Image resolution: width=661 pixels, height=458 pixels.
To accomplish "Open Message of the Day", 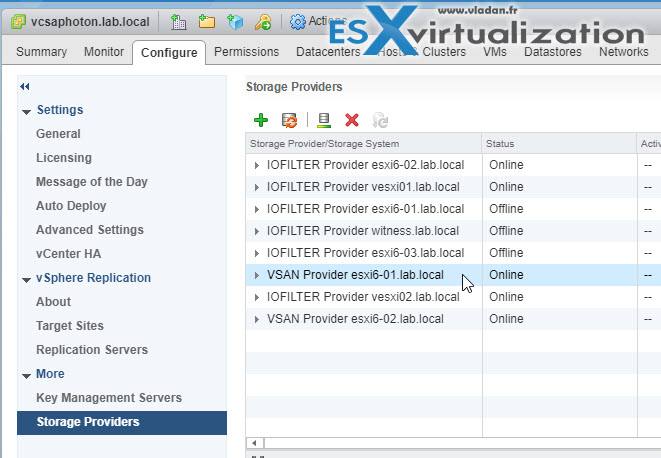I will click(x=92, y=182).
